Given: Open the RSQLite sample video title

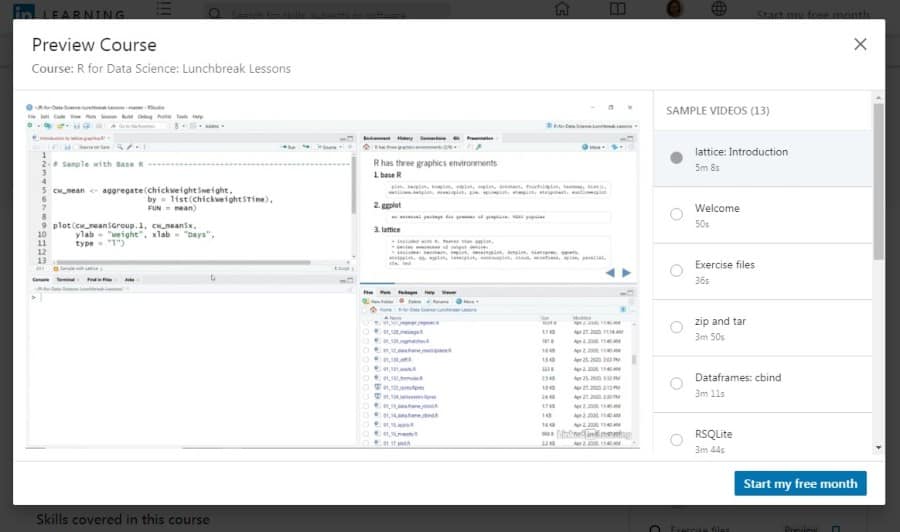Looking at the screenshot, I should point(713,434).
